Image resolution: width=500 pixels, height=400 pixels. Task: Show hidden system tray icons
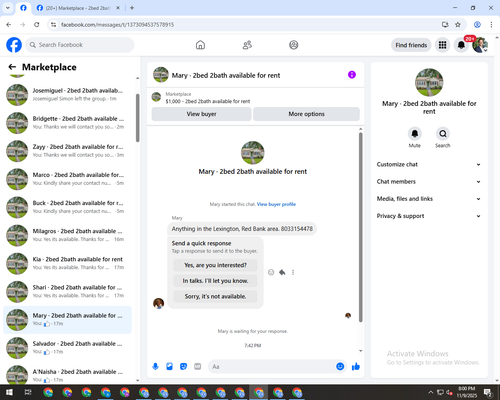(x=430, y=392)
